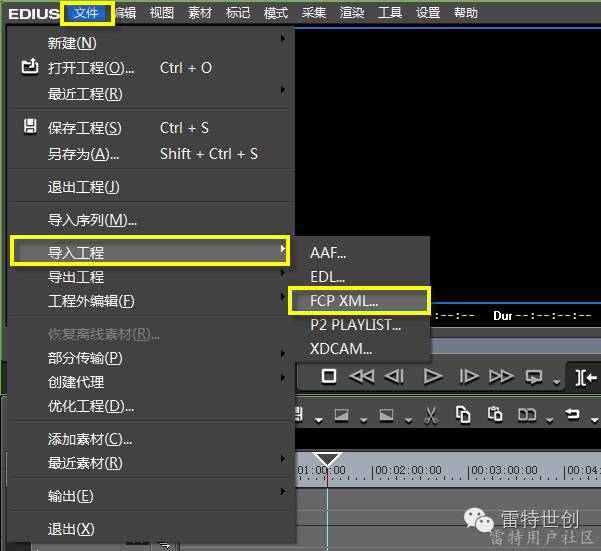Click the Loop playback icon

point(534,377)
